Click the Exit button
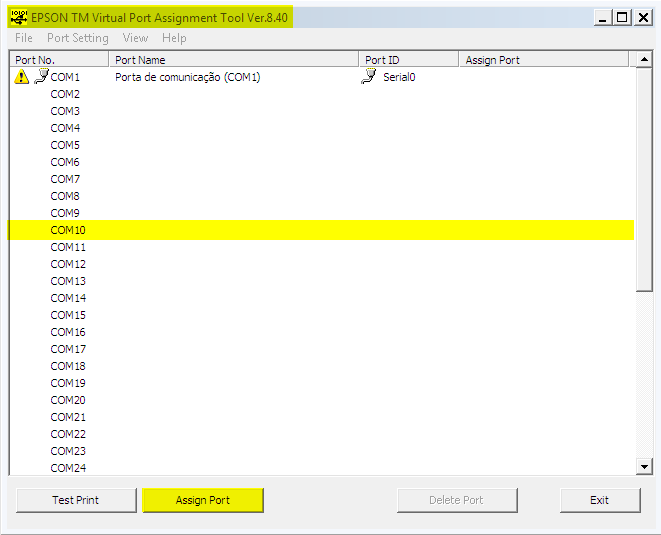The width and height of the screenshot is (661, 535). (x=600, y=500)
